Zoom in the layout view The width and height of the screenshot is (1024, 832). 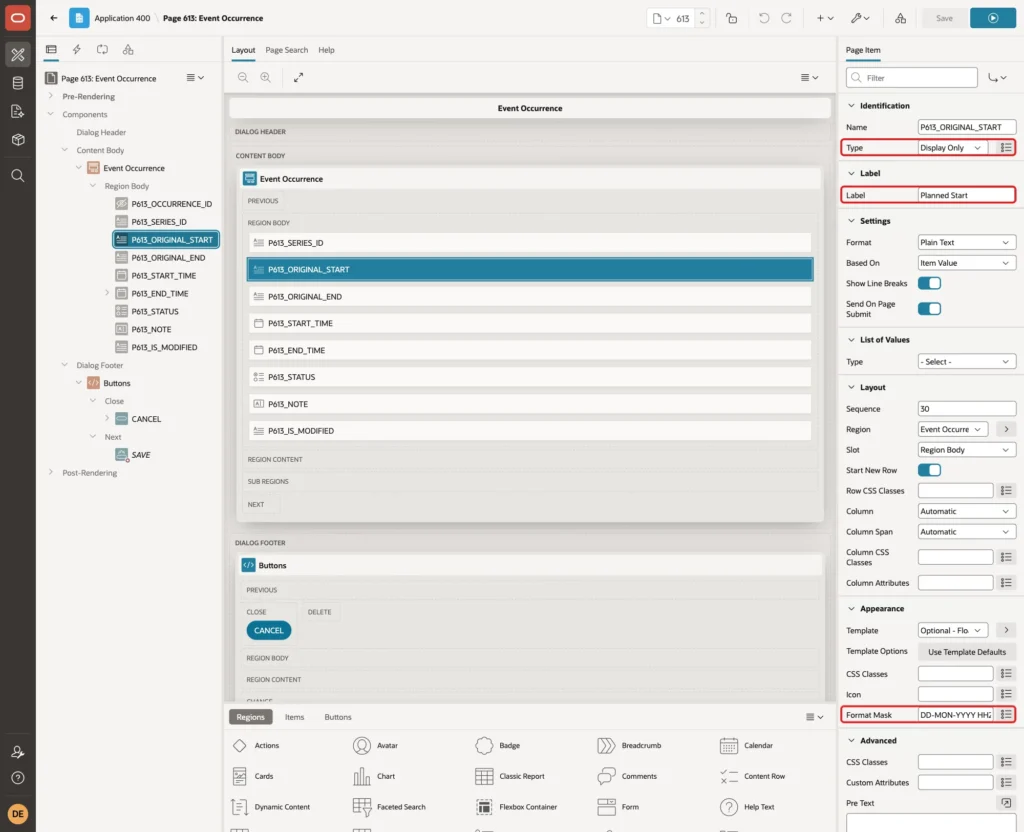tap(265, 77)
